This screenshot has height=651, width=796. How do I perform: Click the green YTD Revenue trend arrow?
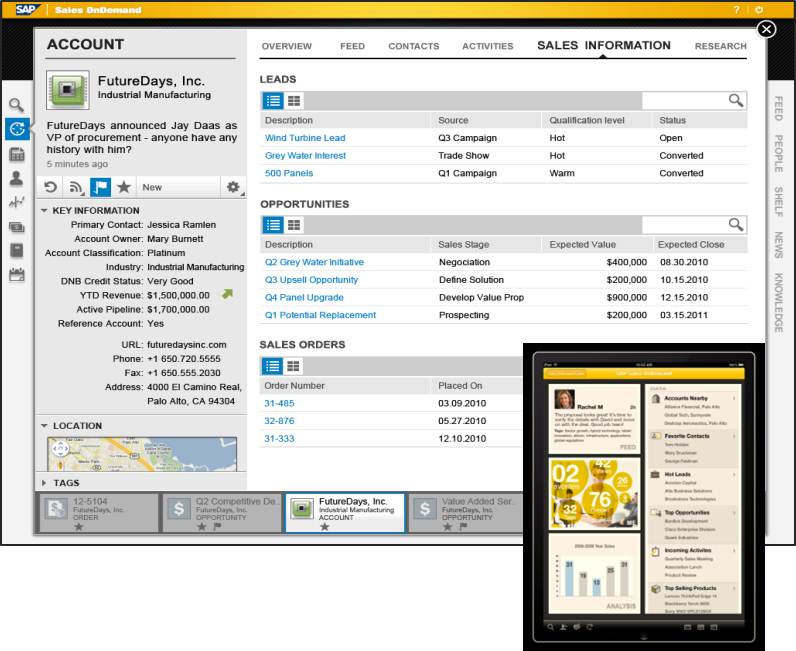227,294
